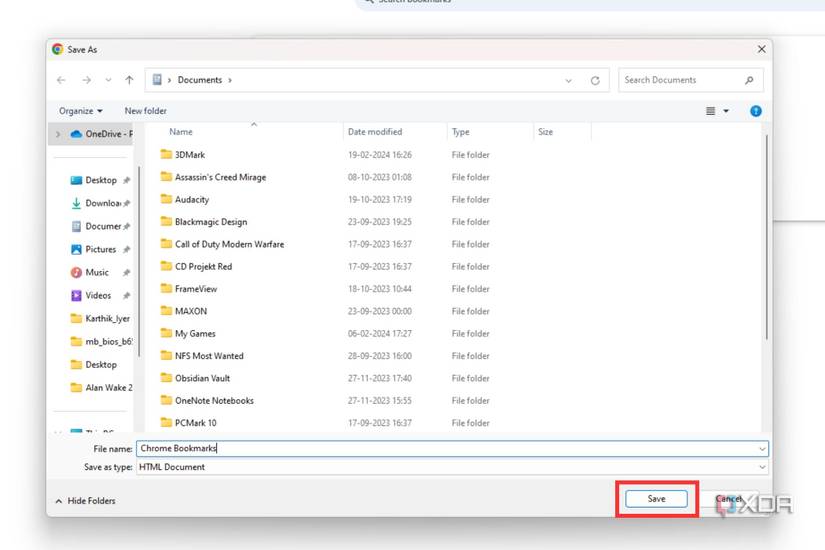Create a New folder
This screenshot has height=550, width=825.
[x=146, y=111]
